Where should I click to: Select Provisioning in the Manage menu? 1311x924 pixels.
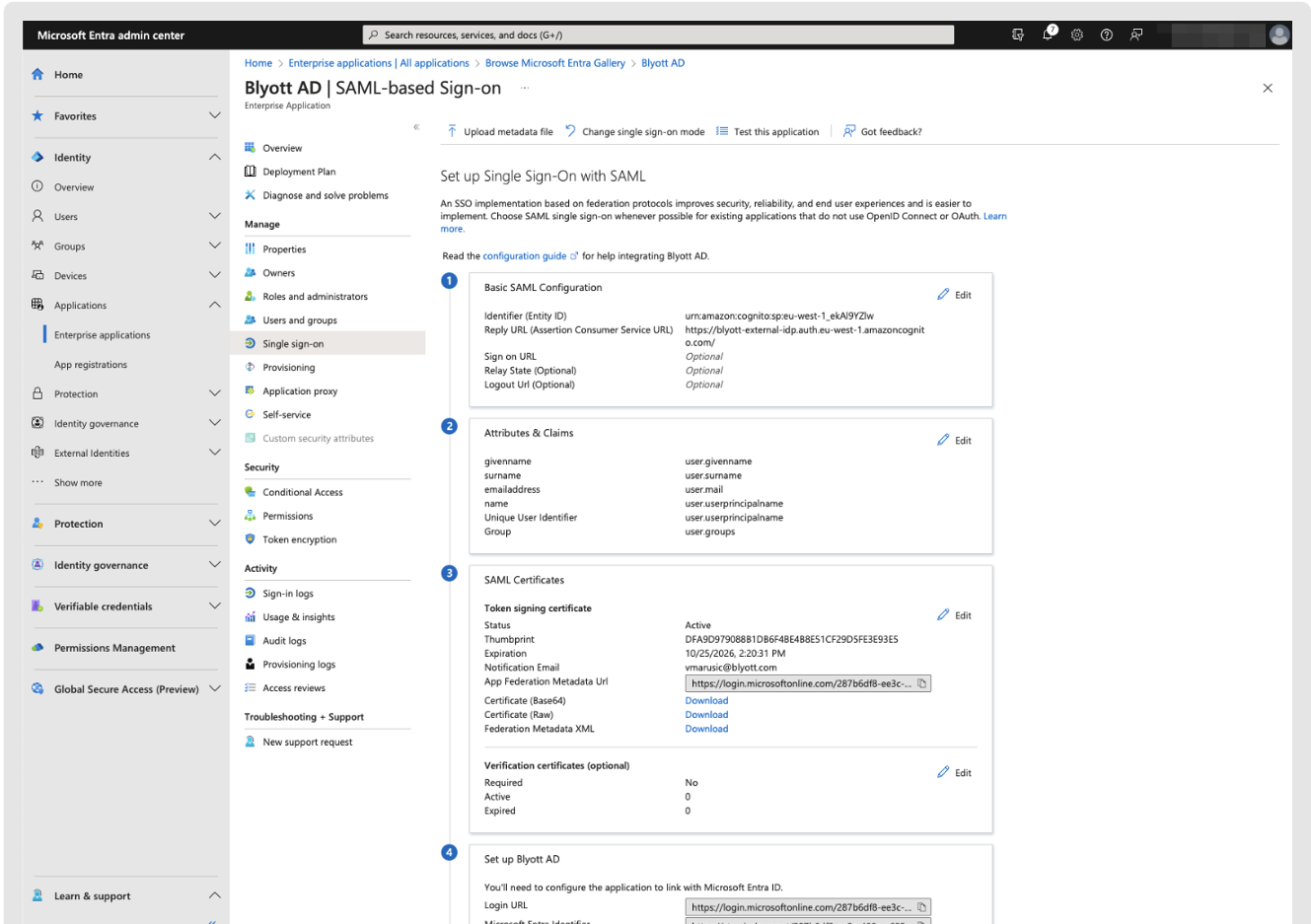click(288, 368)
